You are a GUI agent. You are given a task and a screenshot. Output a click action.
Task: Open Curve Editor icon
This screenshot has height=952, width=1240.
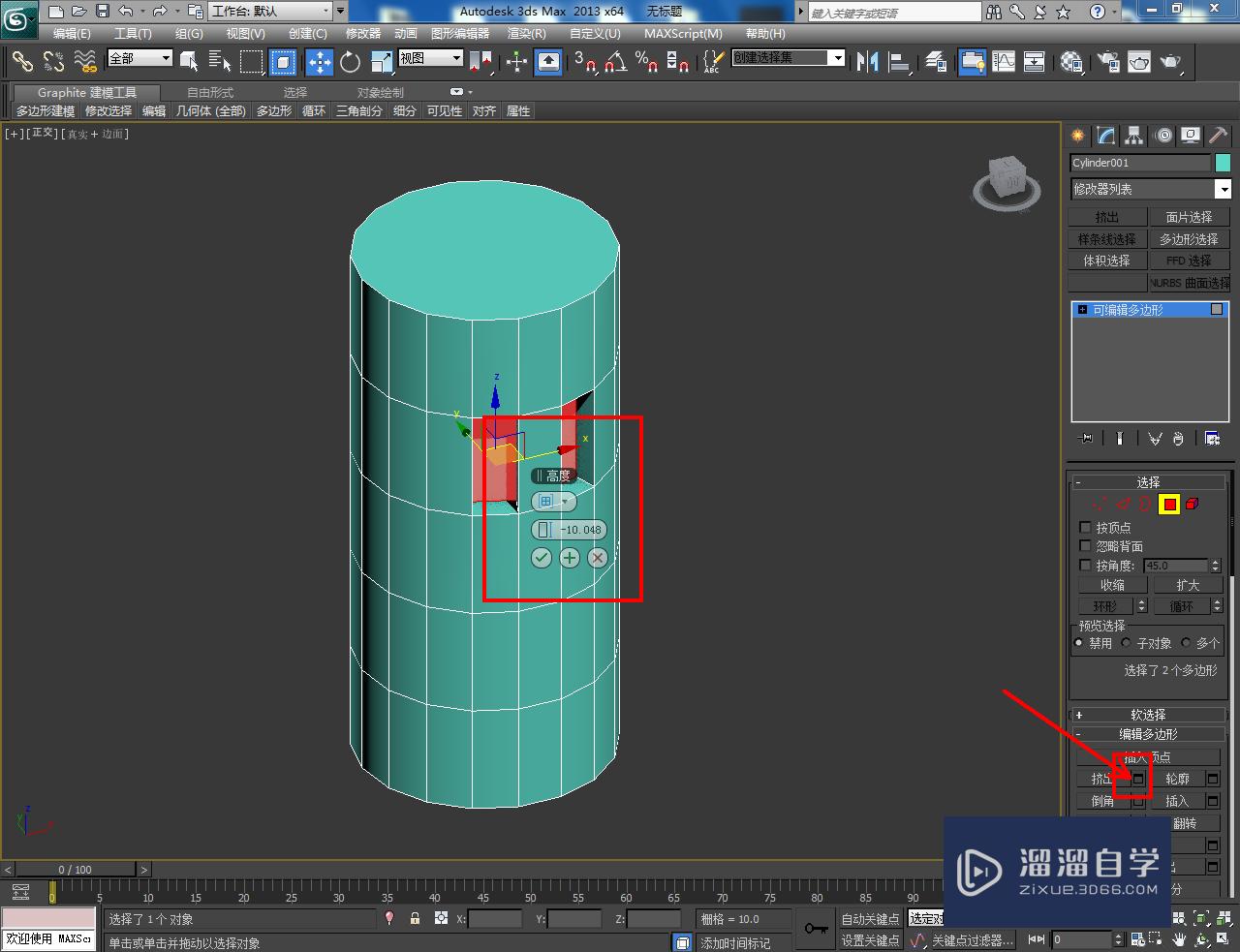1004,62
